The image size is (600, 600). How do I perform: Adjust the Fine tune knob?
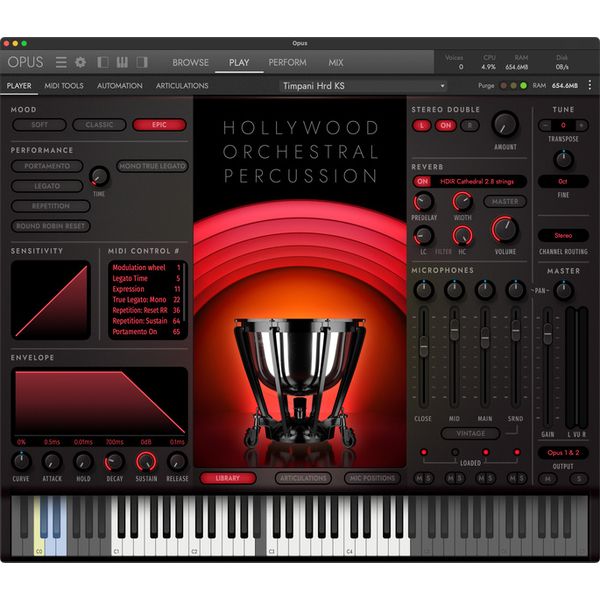point(563,160)
